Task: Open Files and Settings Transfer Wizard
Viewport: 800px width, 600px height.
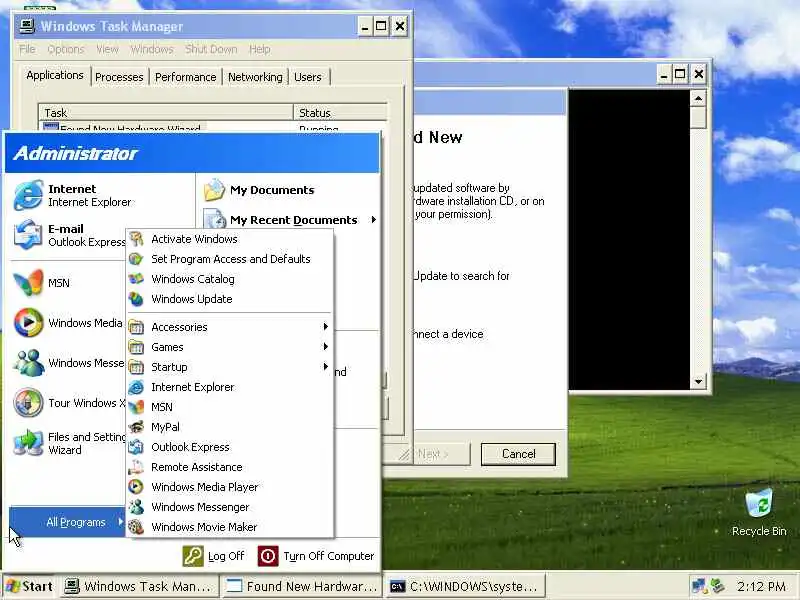Action: tap(69, 443)
